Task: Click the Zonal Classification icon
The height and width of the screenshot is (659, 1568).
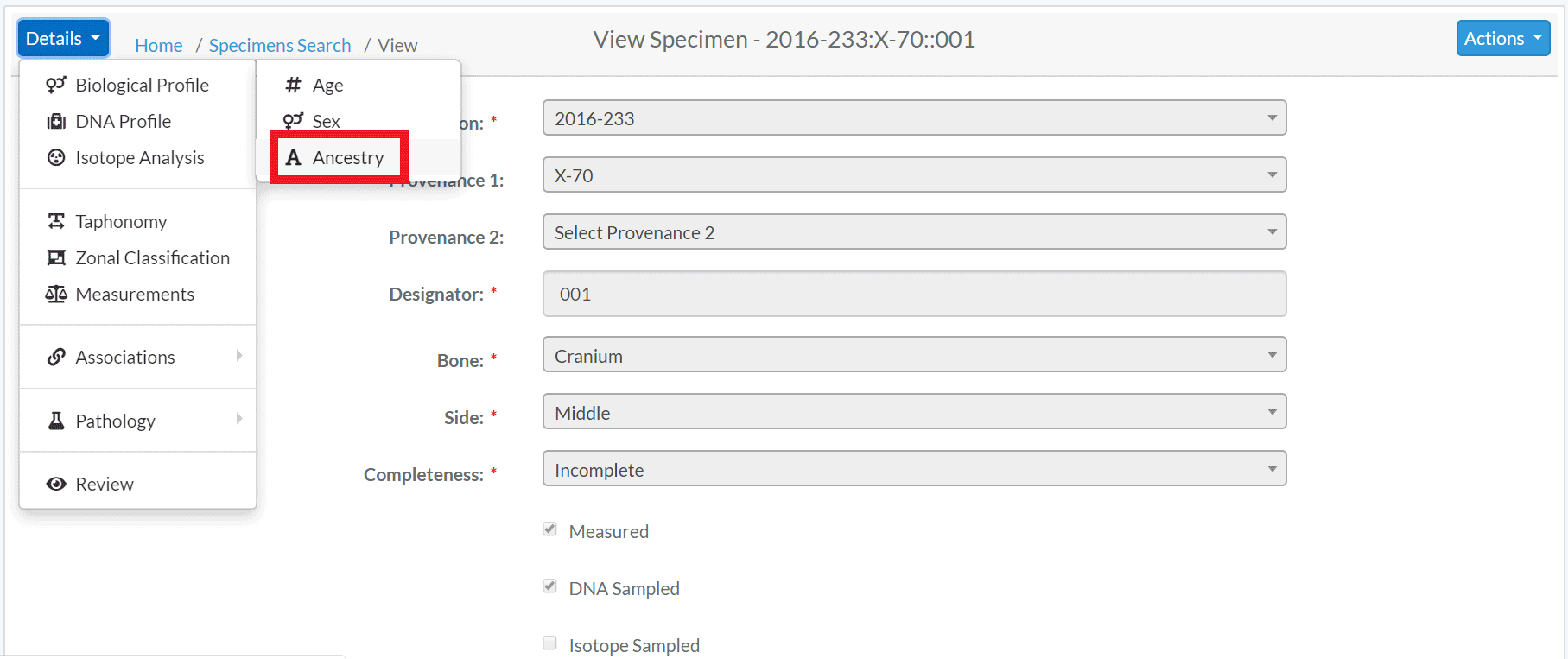Action: coord(56,257)
